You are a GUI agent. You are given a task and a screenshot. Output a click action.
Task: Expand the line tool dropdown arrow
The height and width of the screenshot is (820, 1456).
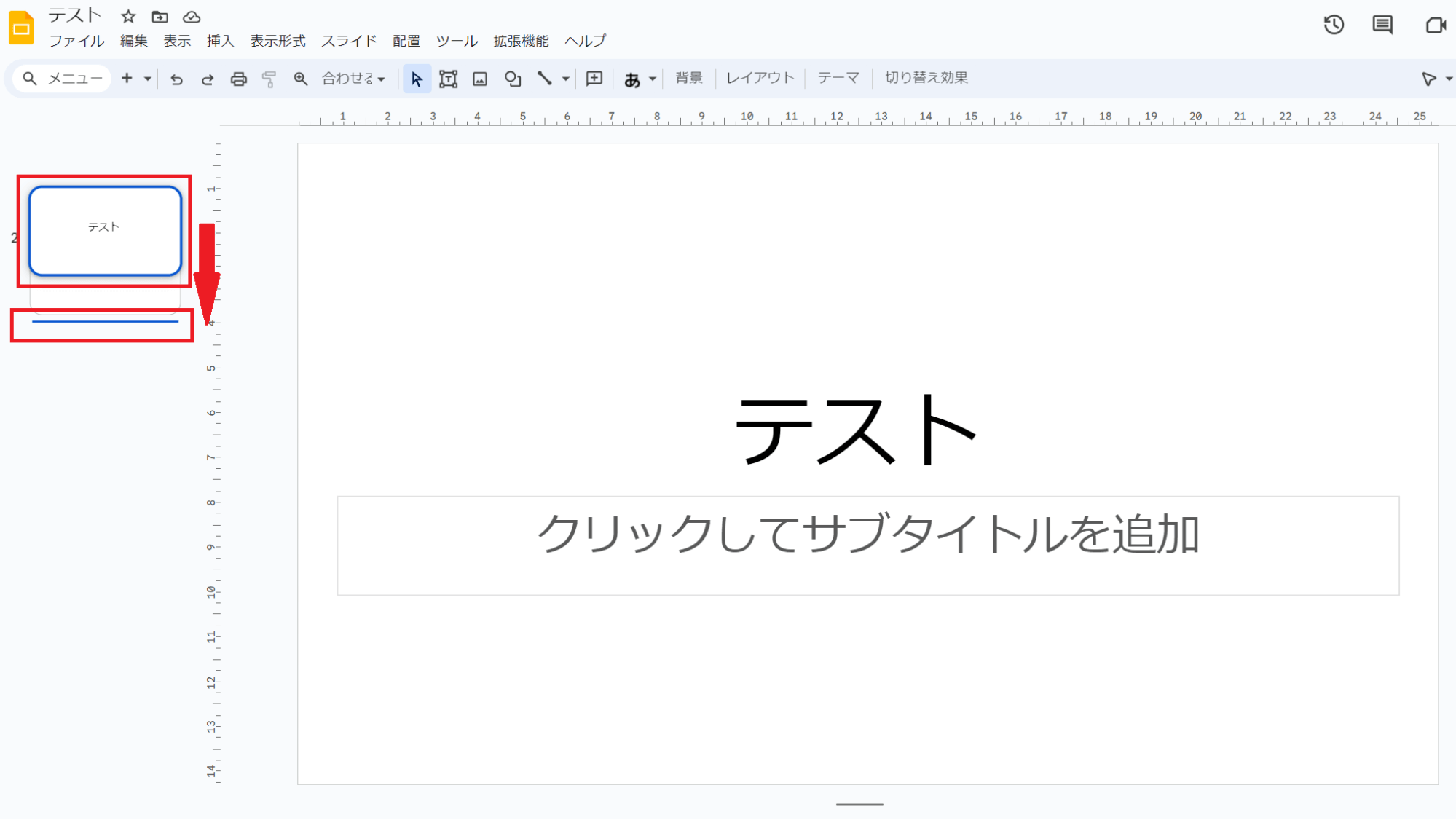coord(565,79)
